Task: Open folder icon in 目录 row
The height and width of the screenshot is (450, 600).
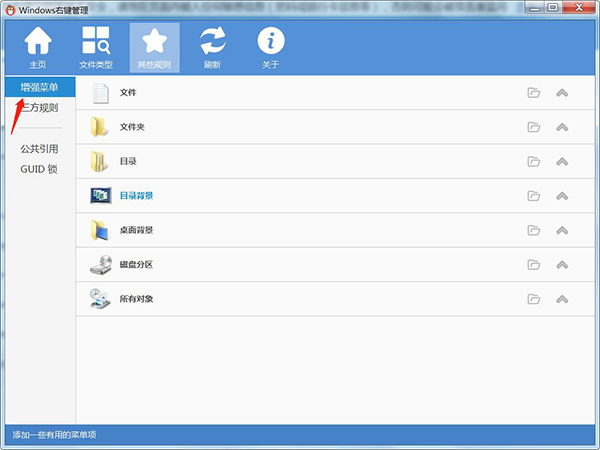Action: click(x=533, y=161)
